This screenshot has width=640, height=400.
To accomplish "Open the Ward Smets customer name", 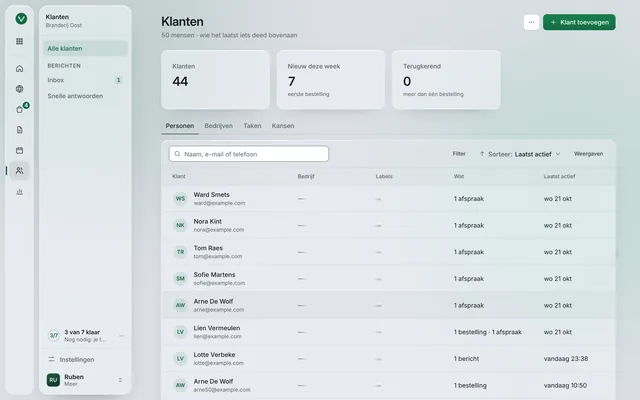I will pos(211,195).
